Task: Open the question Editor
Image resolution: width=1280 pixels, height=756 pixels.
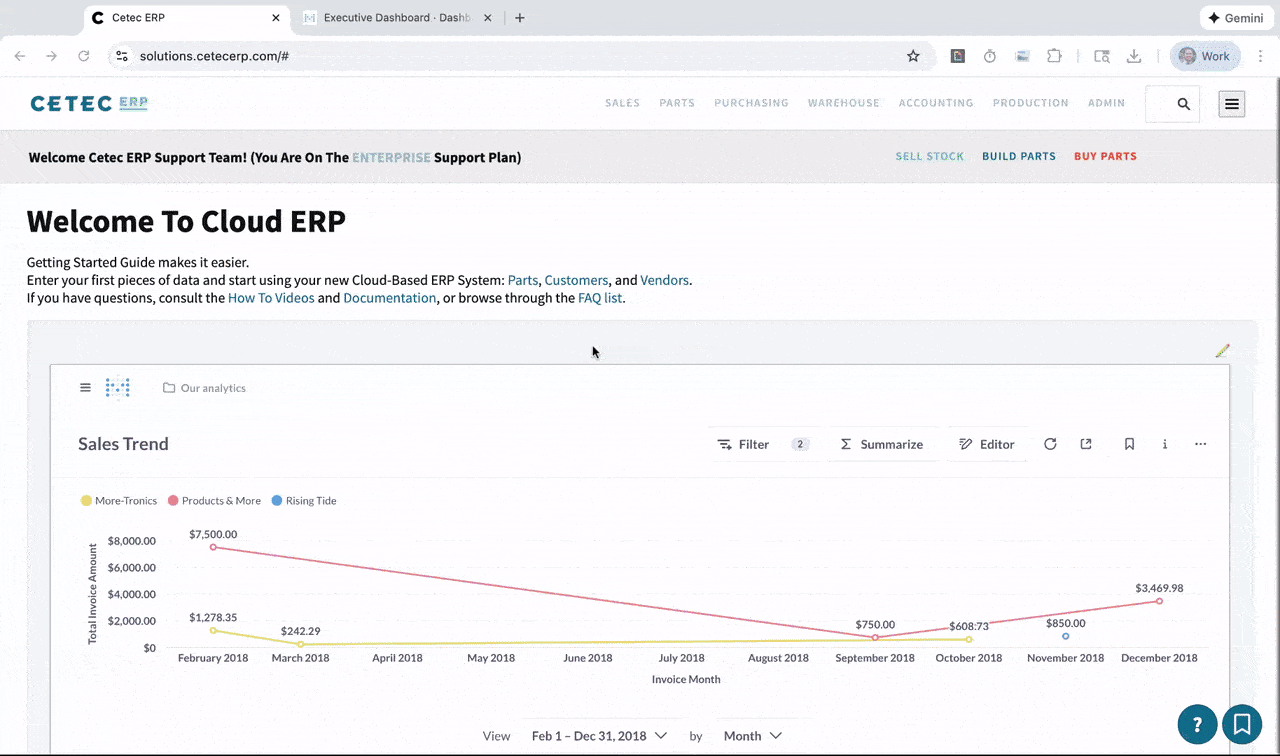Action: coord(987,444)
